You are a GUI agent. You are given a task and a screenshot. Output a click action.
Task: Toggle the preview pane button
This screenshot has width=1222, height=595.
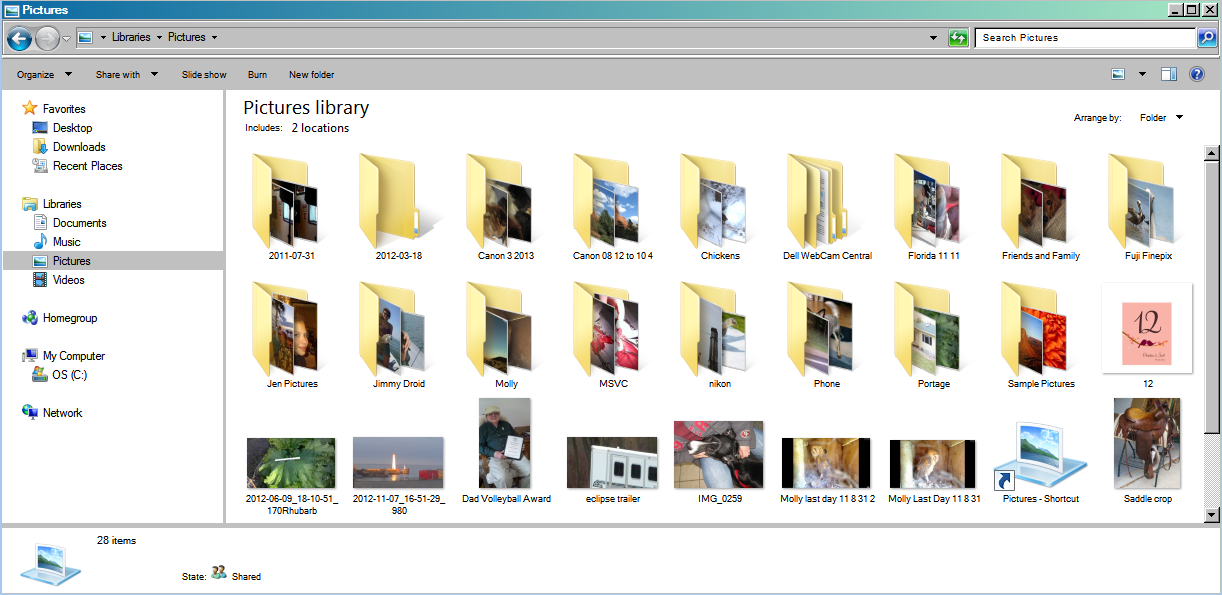1169,74
